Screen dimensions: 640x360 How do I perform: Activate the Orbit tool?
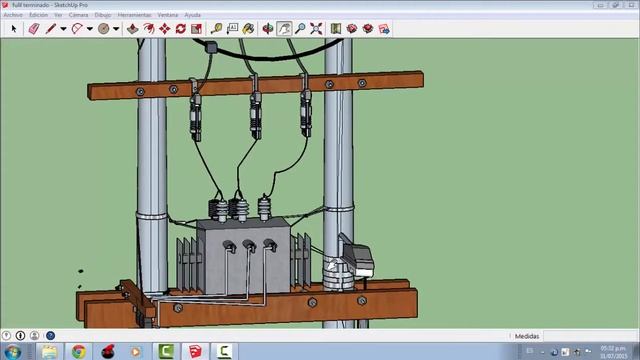pyautogui.click(x=268, y=29)
